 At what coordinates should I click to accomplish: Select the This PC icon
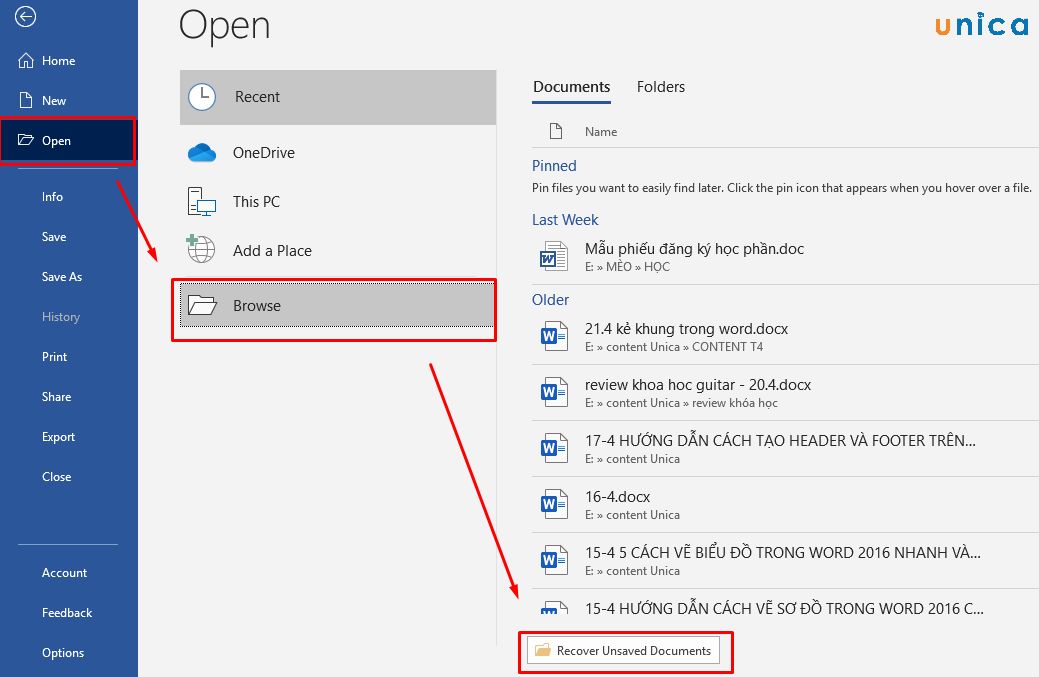pyautogui.click(x=201, y=201)
